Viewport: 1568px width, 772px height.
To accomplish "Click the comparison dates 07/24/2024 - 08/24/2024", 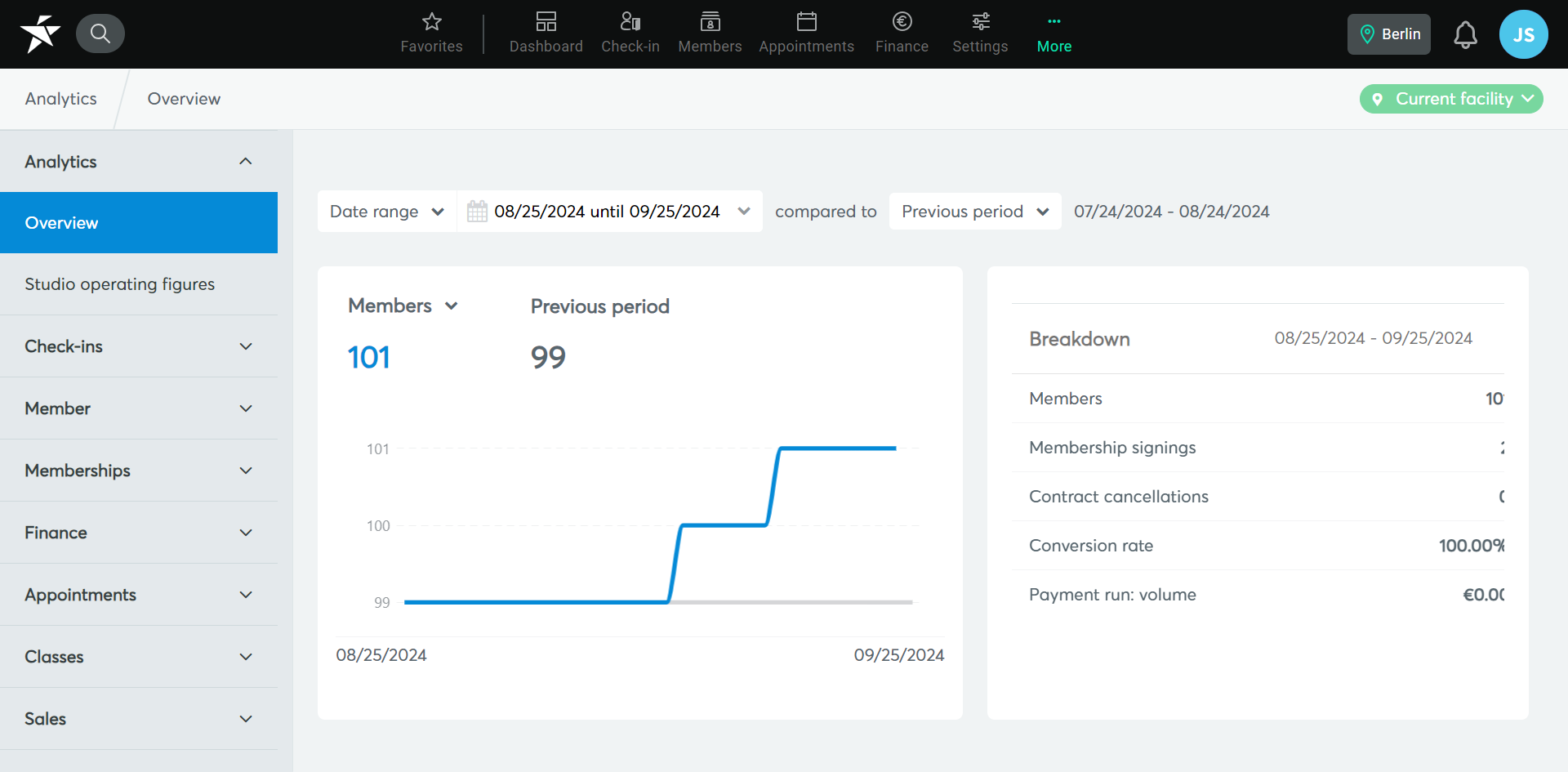I will pos(1172,212).
